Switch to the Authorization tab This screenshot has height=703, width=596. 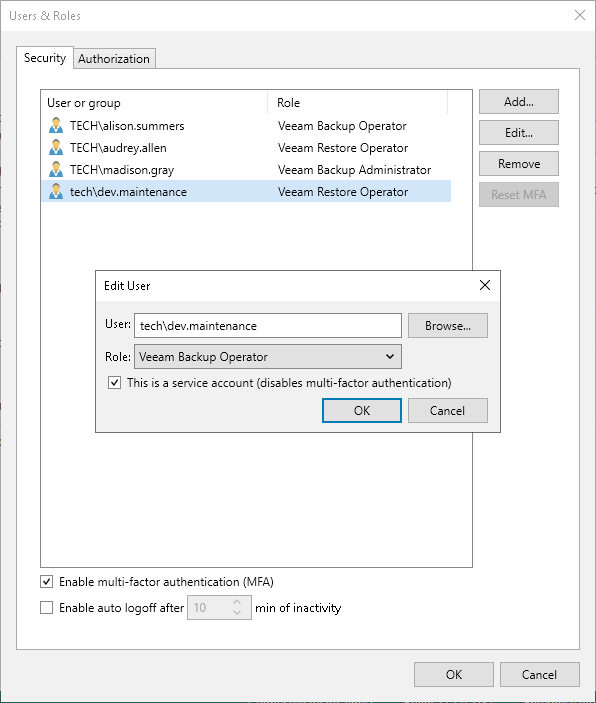(114, 59)
